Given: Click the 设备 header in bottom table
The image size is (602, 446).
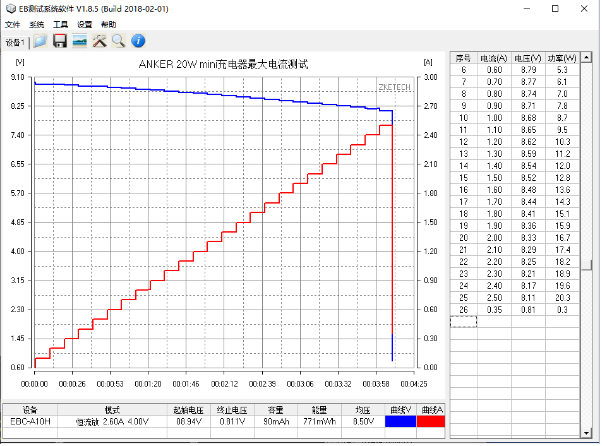Looking at the screenshot, I should [x=30, y=410].
